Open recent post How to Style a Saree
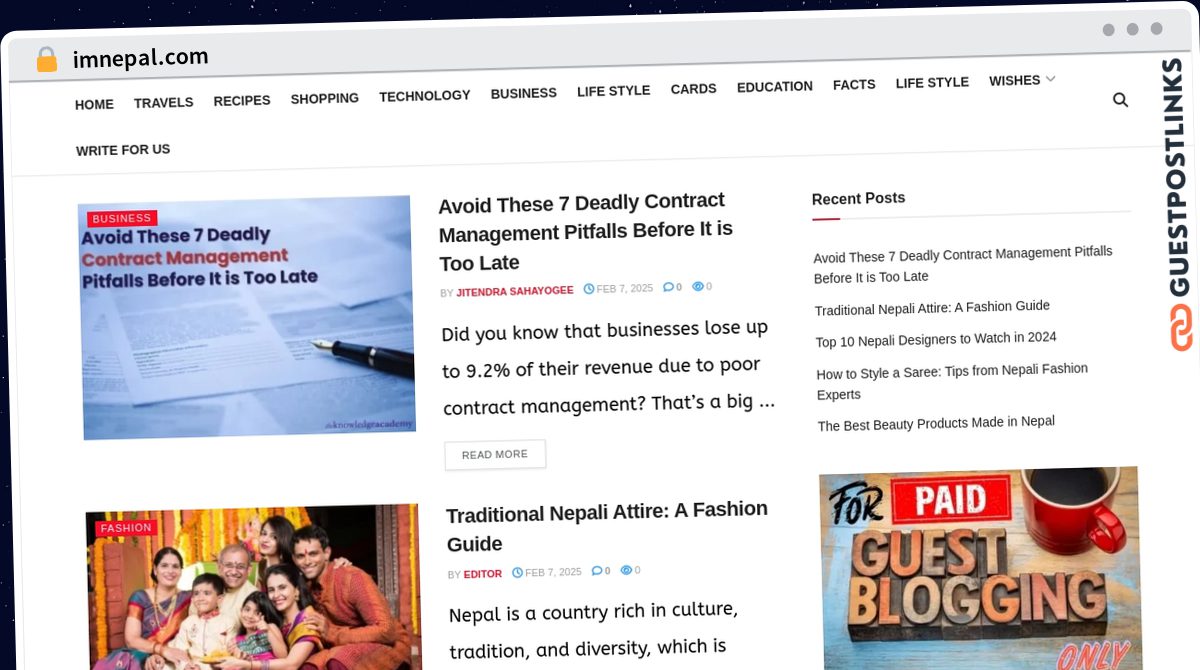Viewport: 1200px width, 670px height. tap(952, 381)
